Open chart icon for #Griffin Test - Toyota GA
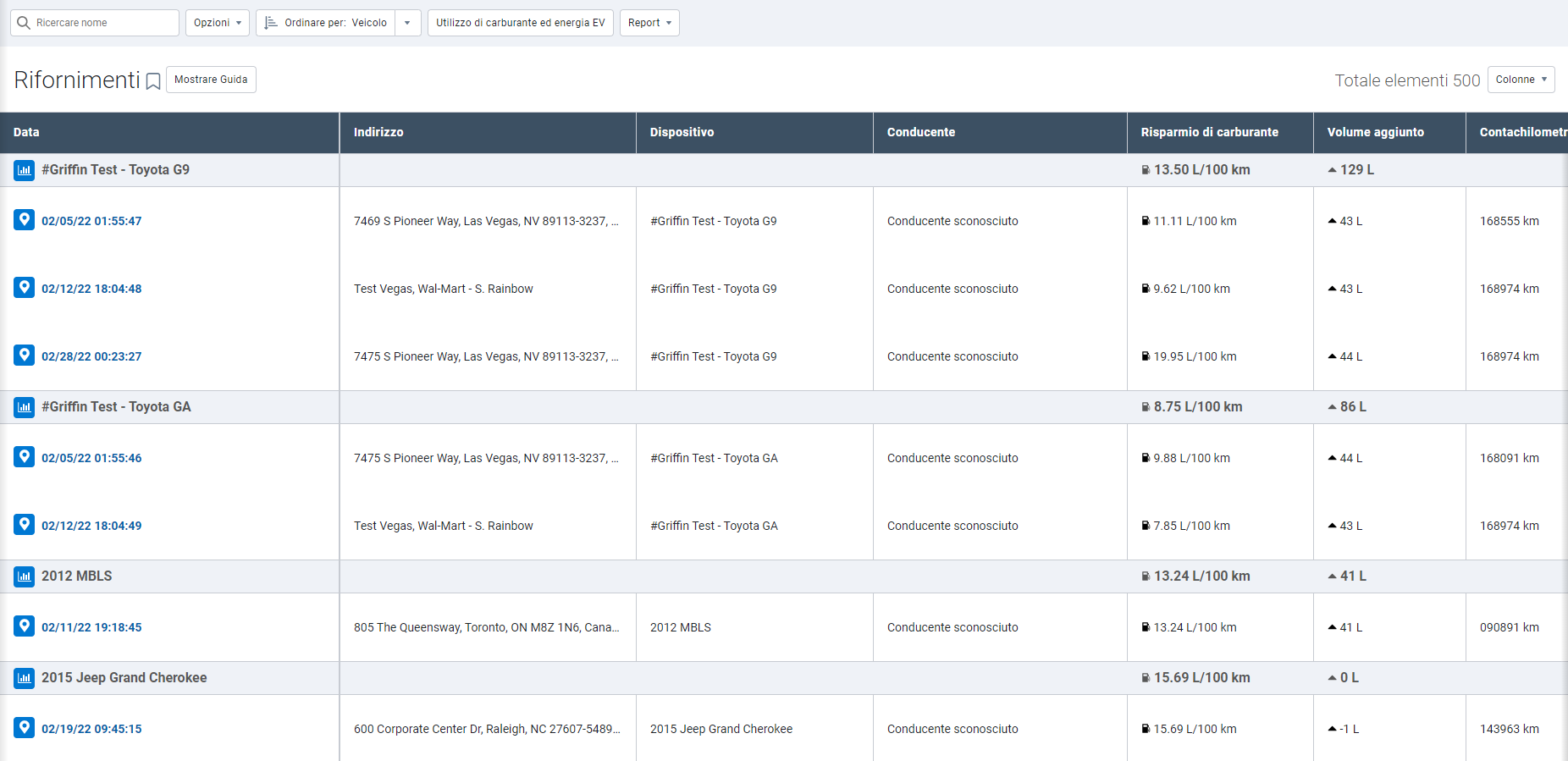The width and height of the screenshot is (1568, 761). pyautogui.click(x=25, y=407)
